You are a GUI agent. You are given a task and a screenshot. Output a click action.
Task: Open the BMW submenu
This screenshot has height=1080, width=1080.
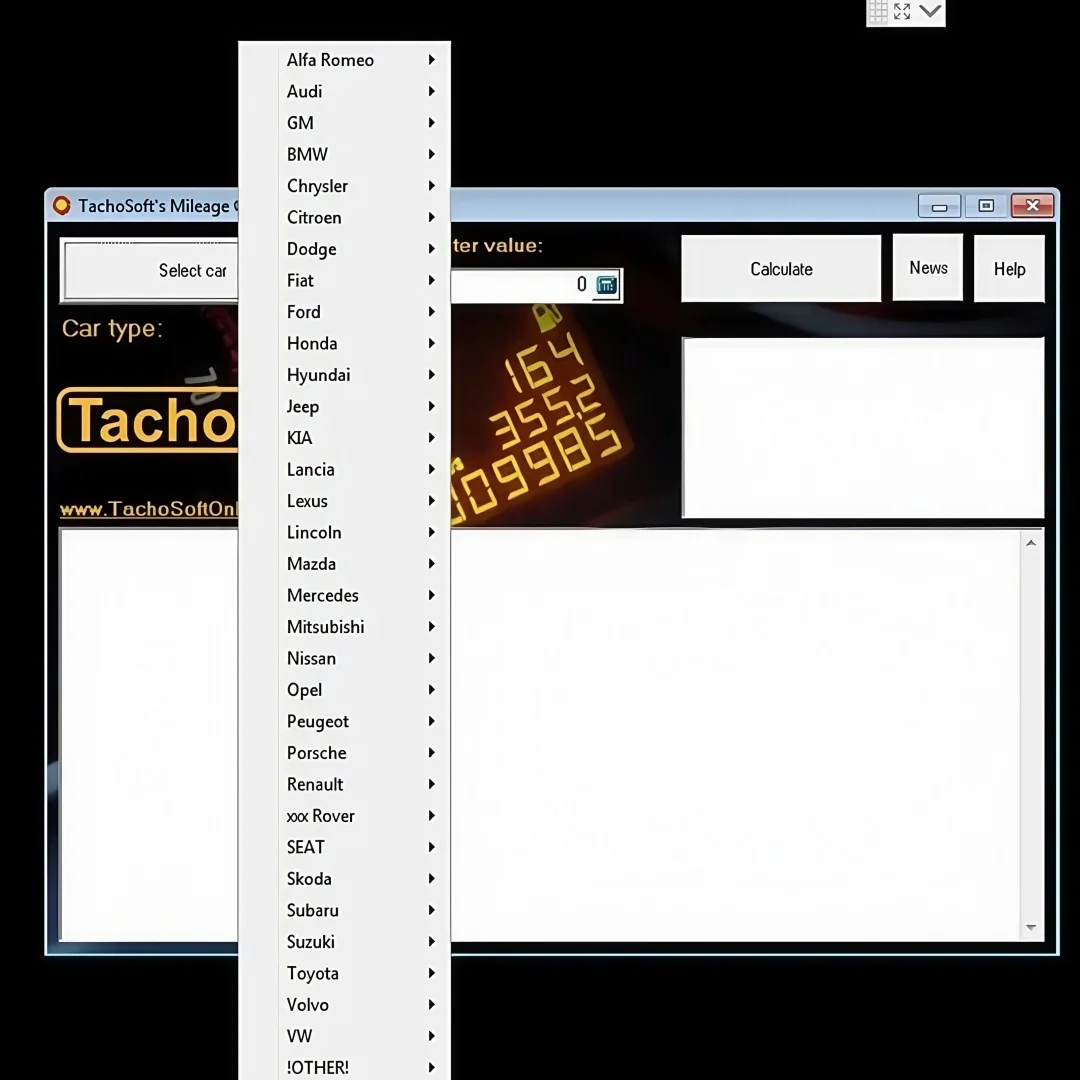(344, 154)
